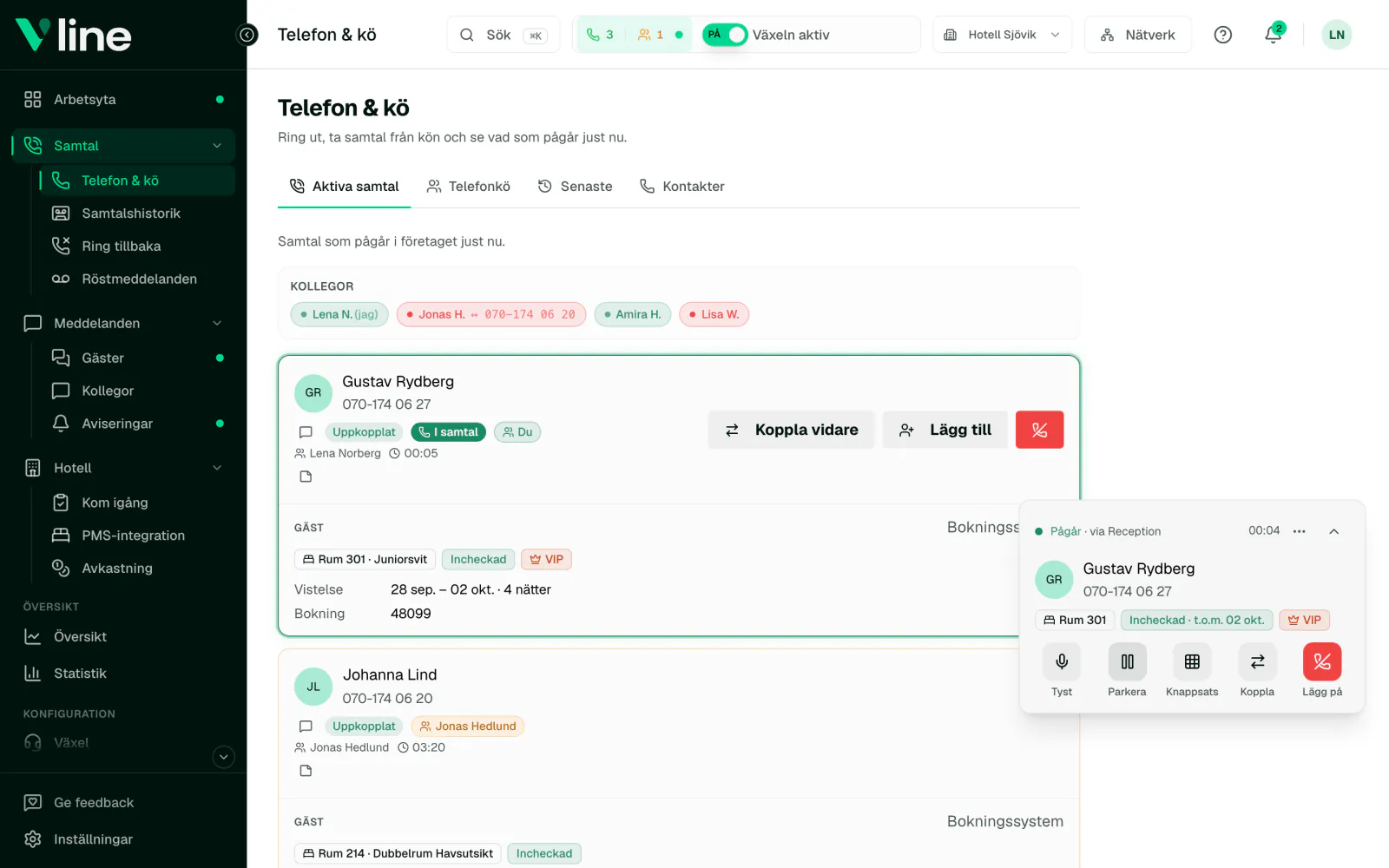This screenshot has width=1389, height=868.
Task: Toggle the Växeln aktiv switch
Action: tap(725, 35)
